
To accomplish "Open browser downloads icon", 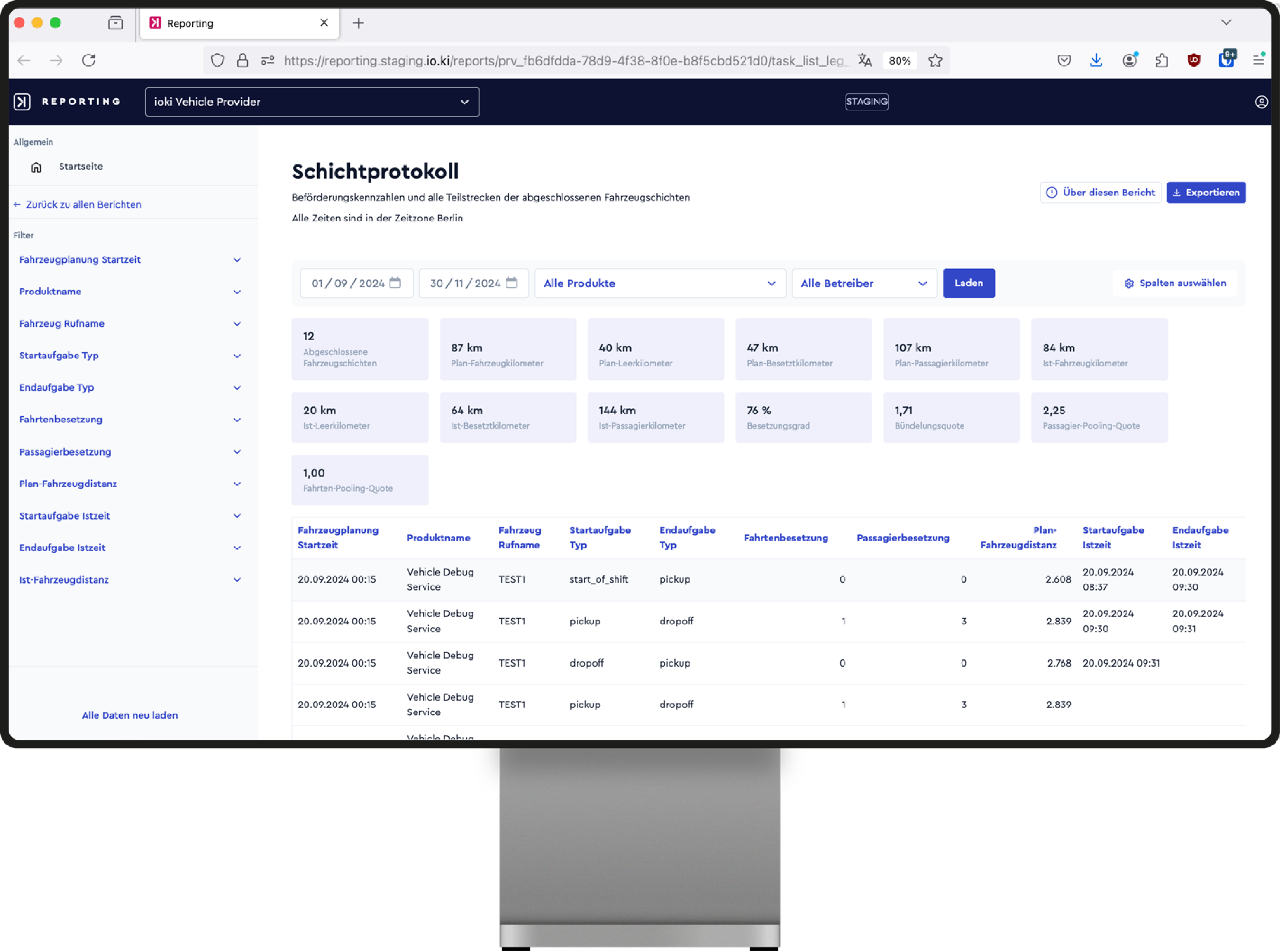I will [1096, 60].
